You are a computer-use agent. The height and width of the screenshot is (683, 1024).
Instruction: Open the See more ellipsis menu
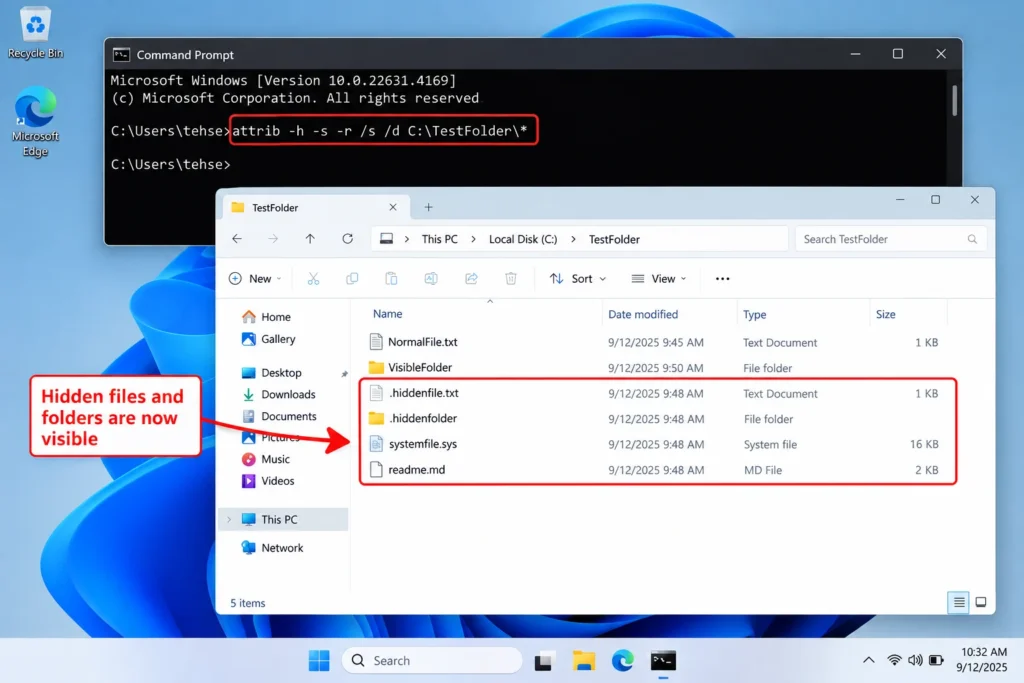tap(722, 279)
